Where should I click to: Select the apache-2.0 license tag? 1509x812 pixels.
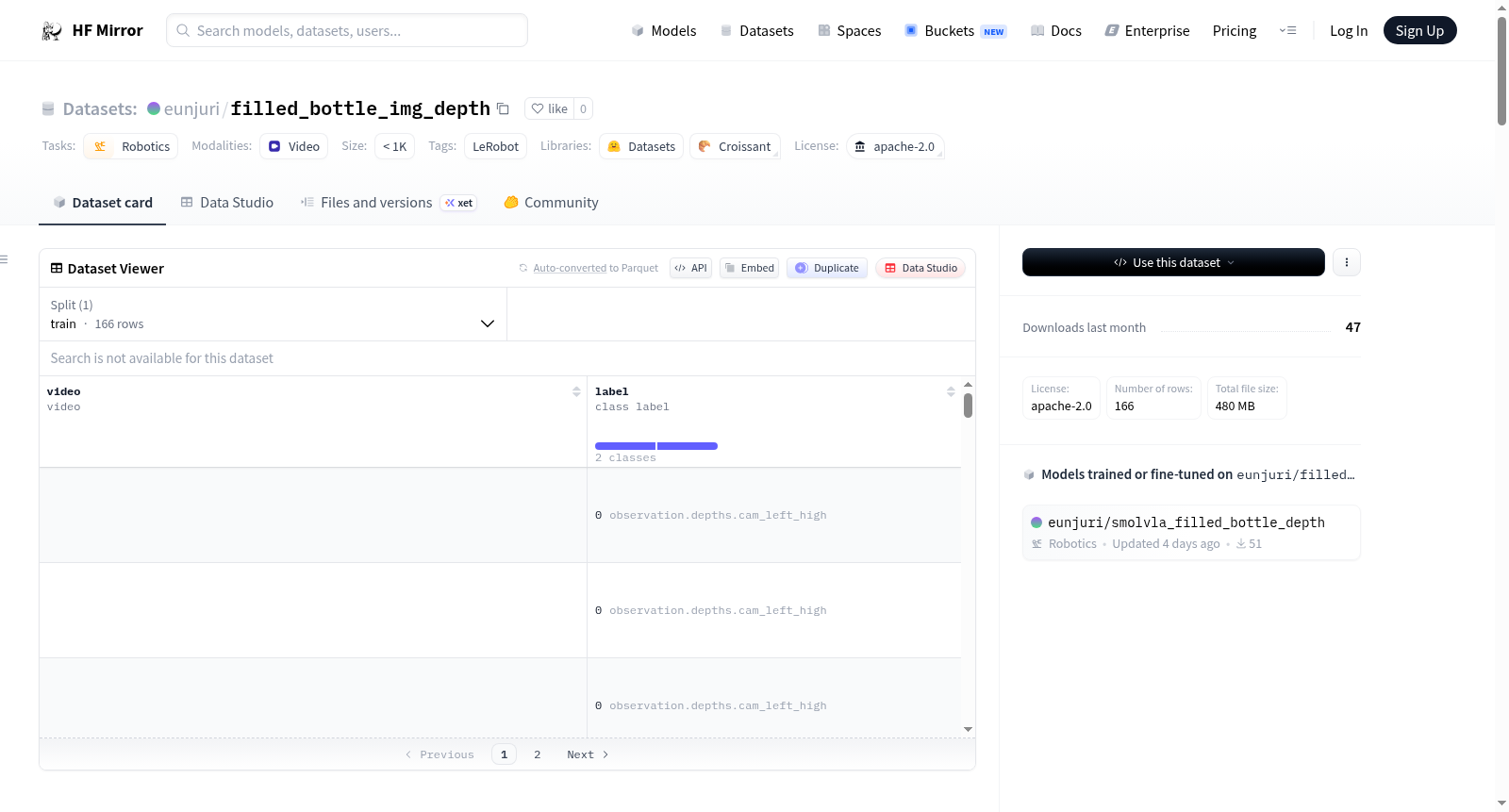[895, 146]
